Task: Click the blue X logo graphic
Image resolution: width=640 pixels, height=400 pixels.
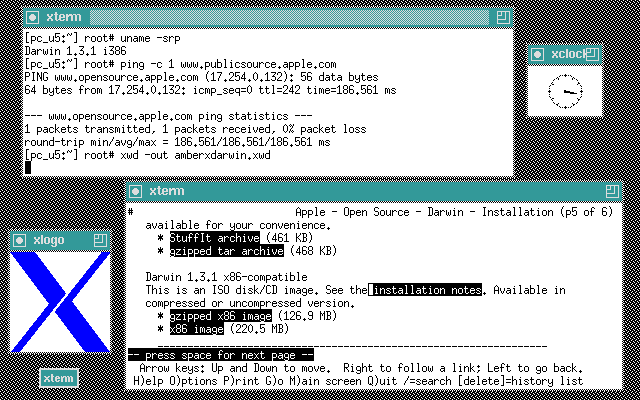Action: [x=60, y=302]
